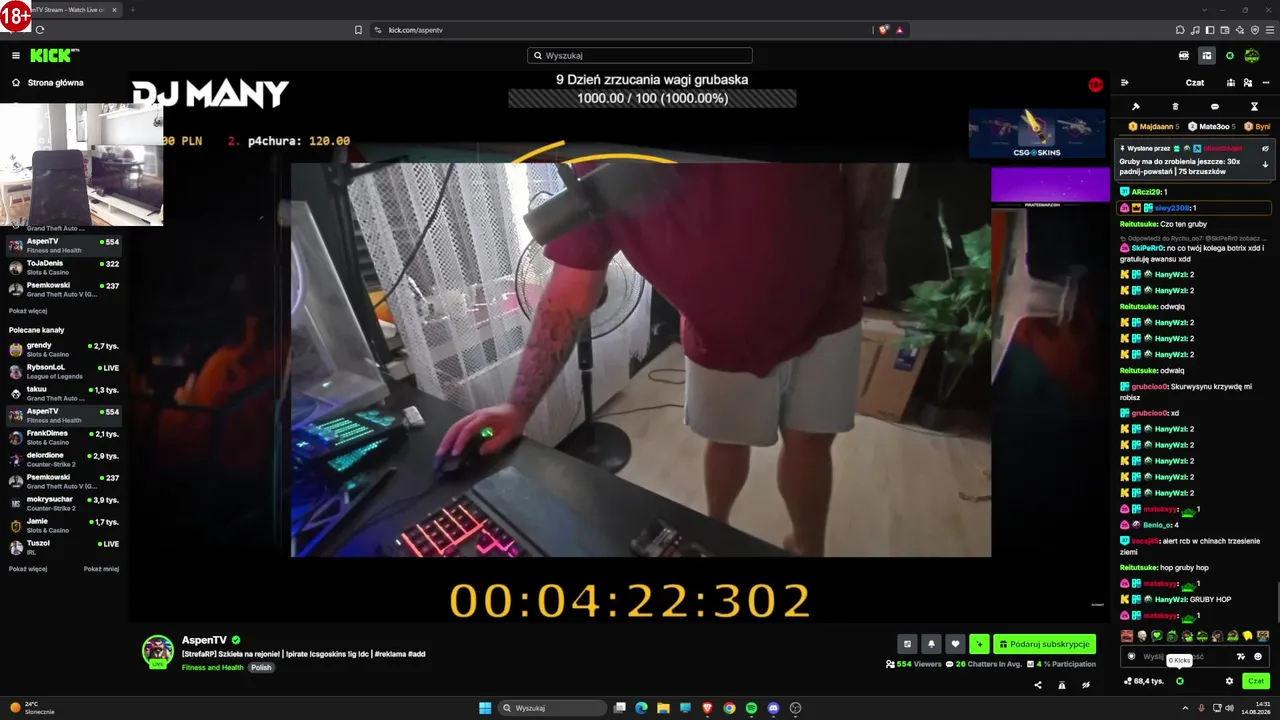Open the Windows Start menu
The width and height of the screenshot is (1280, 720).
pos(485,708)
